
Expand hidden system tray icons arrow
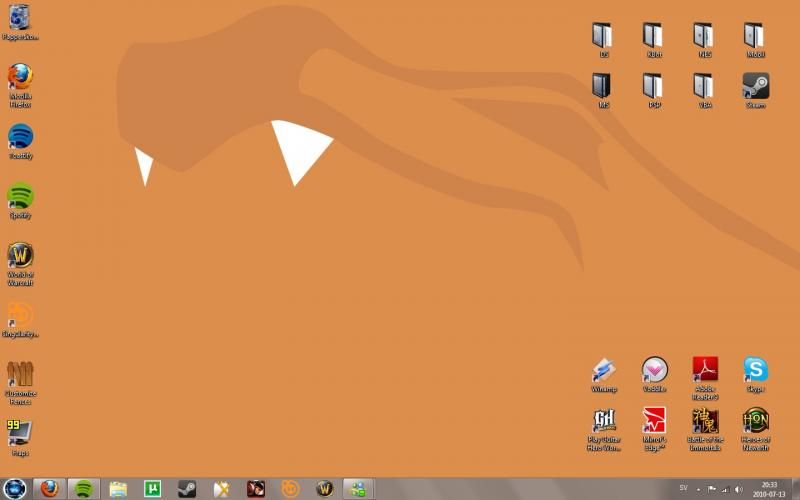pos(698,489)
